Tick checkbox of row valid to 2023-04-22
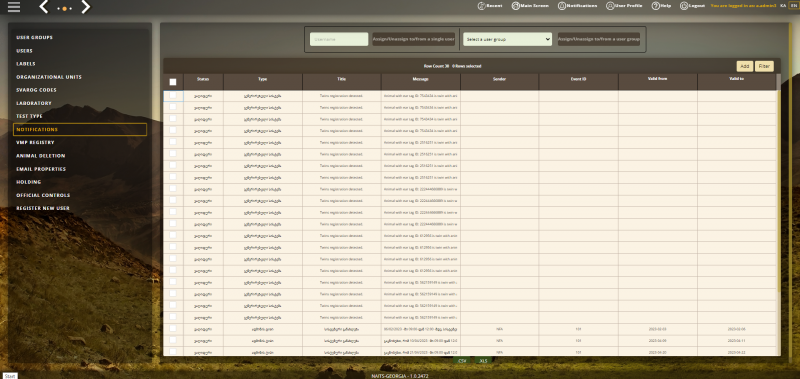Viewport: 800px width, 379px height. pos(173,351)
